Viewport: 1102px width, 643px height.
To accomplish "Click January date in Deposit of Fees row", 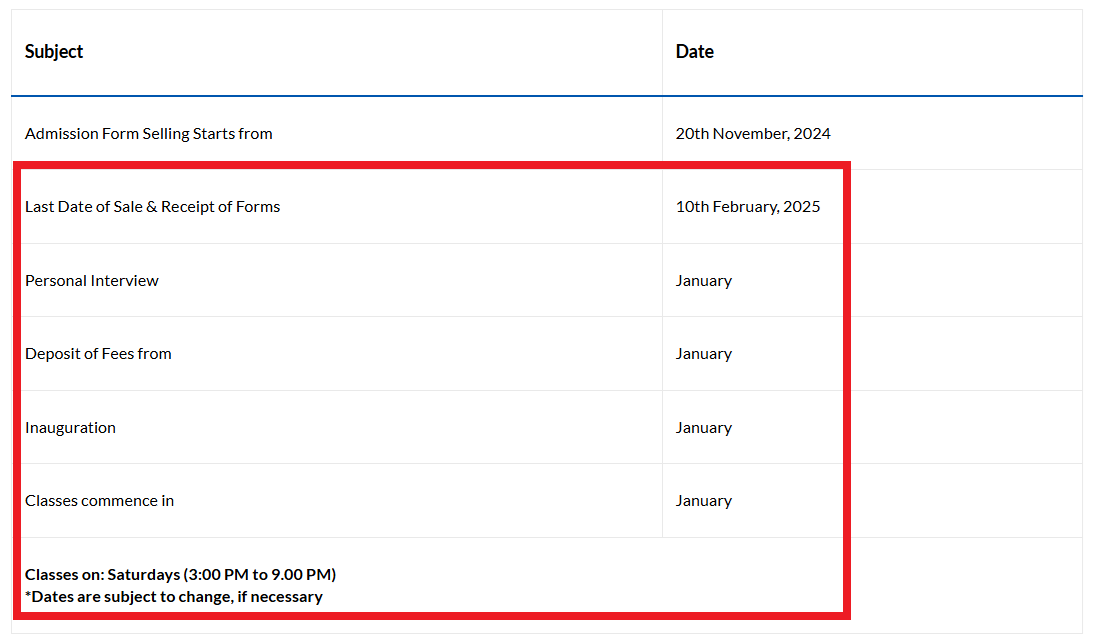I will 704,354.
